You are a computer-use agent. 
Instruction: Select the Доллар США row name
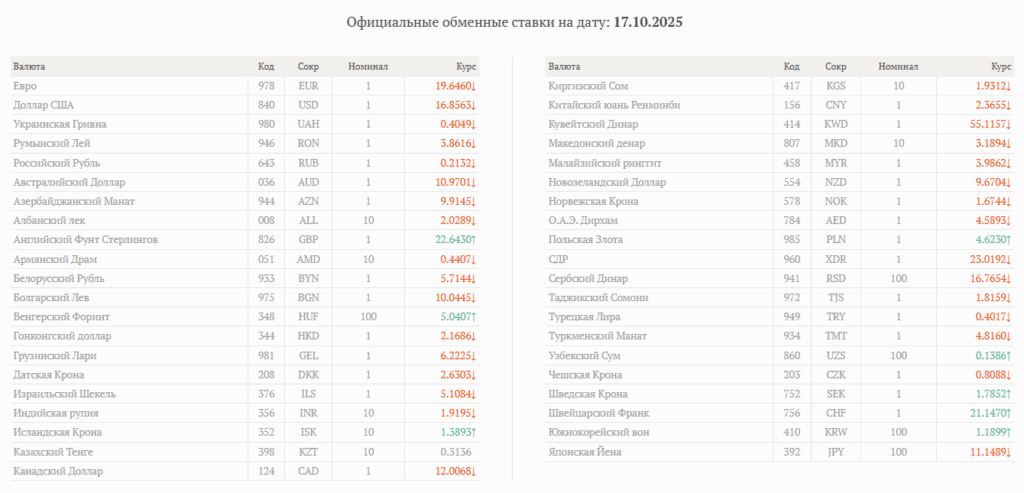[44, 105]
